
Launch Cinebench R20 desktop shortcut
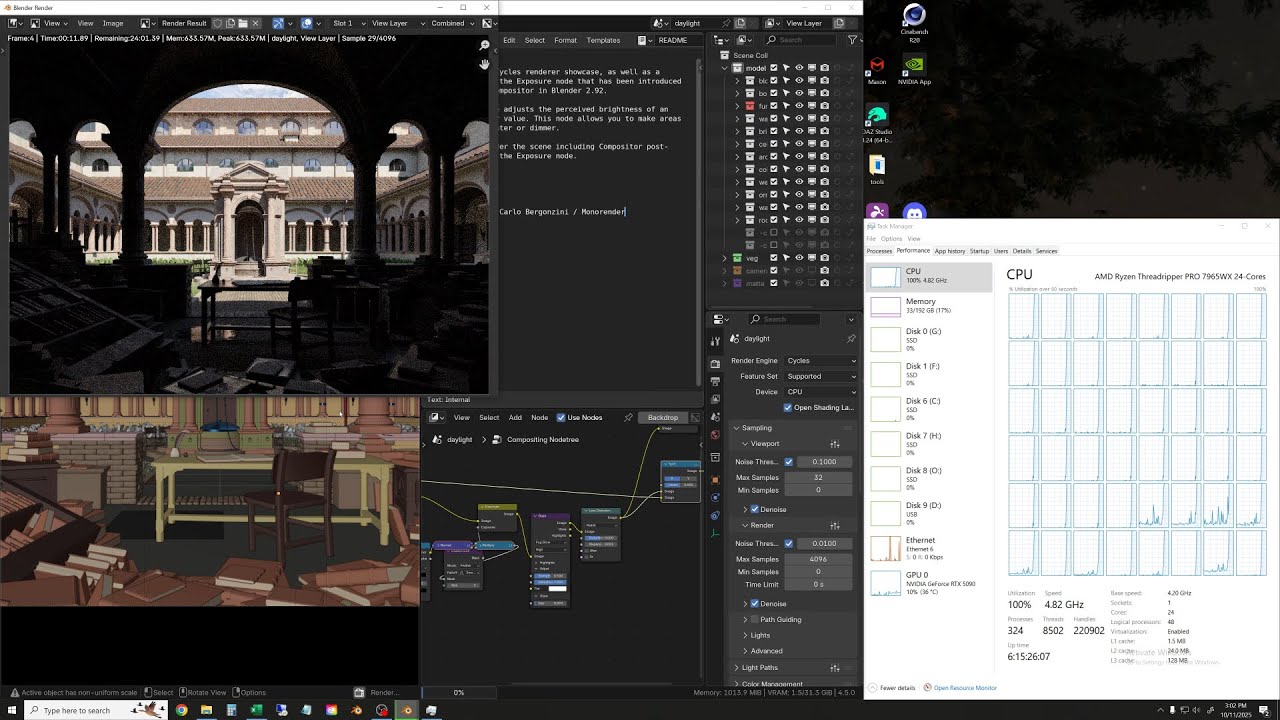[914, 23]
